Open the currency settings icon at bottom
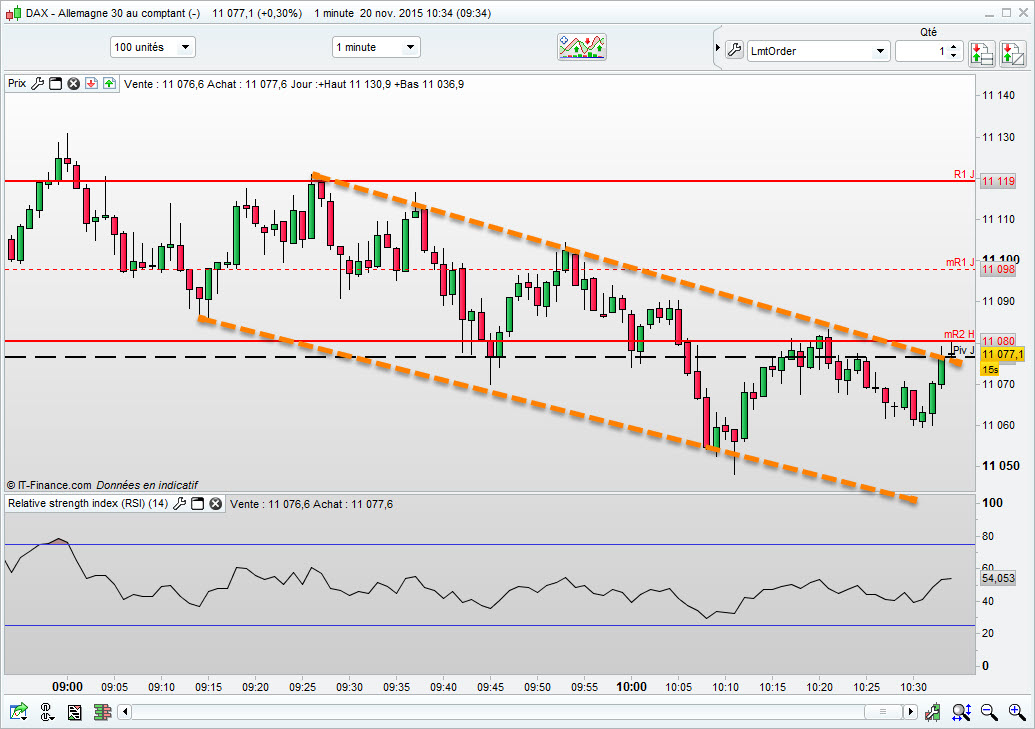This screenshot has height=729, width=1035. point(47,712)
